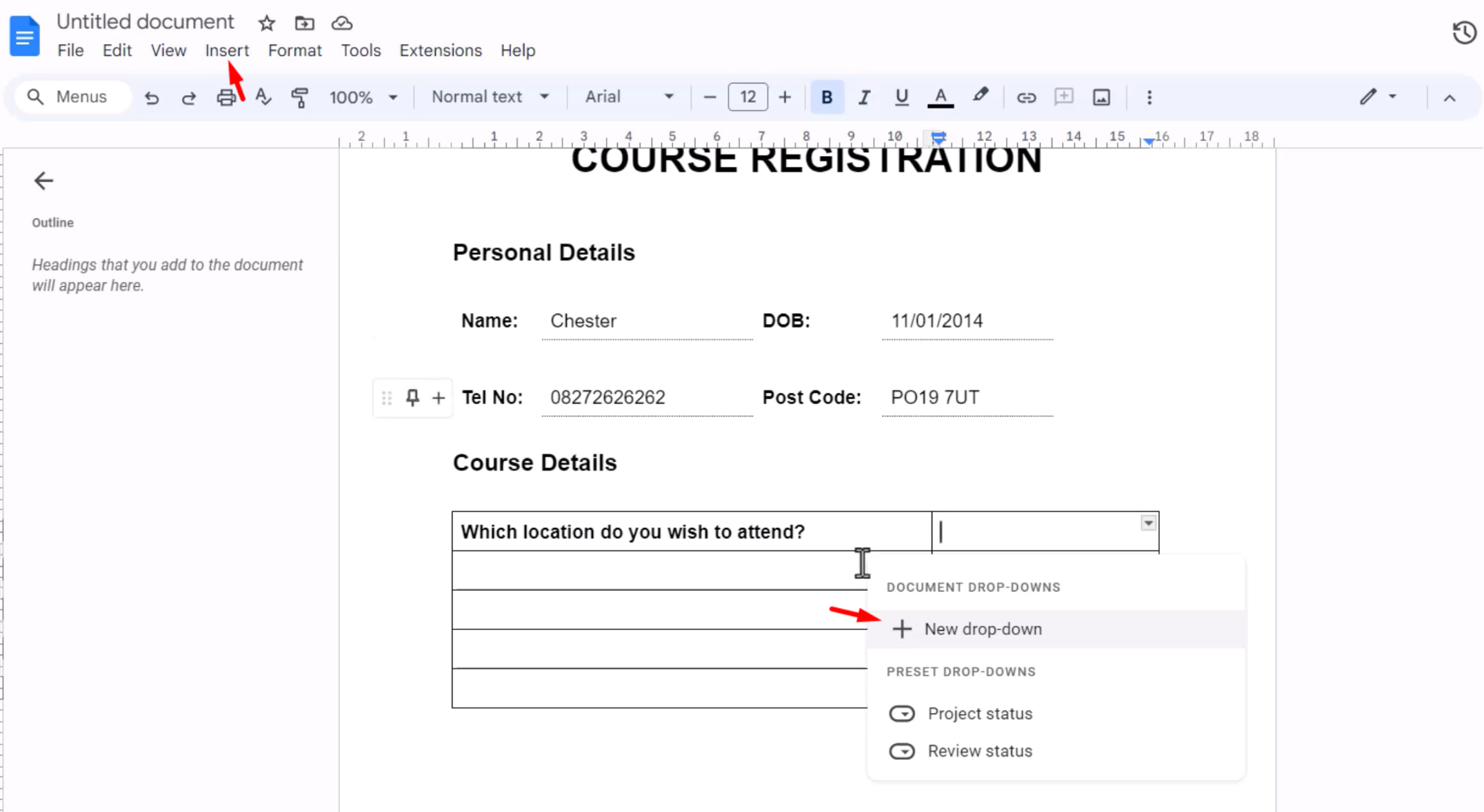The width and height of the screenshot is (1484, 812).
Task: Open the Google Docs home icon
Action: [25, 35]
